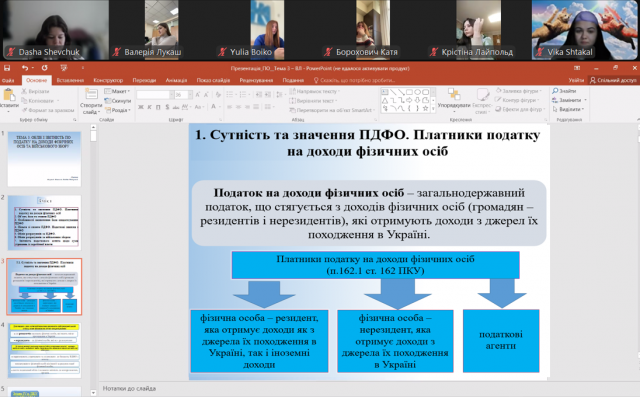Toggle center text alignment

[x=238, y=107]
